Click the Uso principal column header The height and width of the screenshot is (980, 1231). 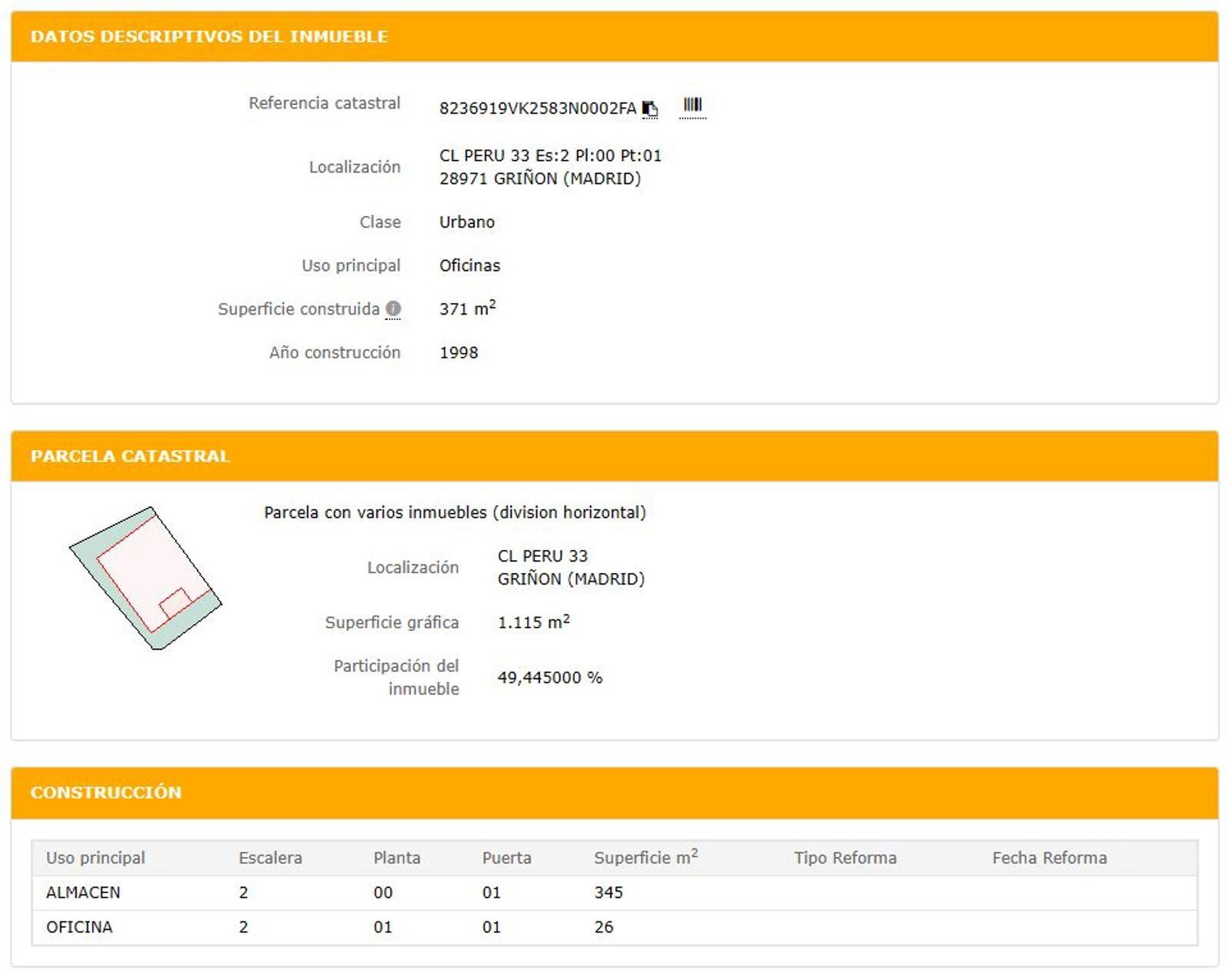pyautogui.click(x=95, y=858)
